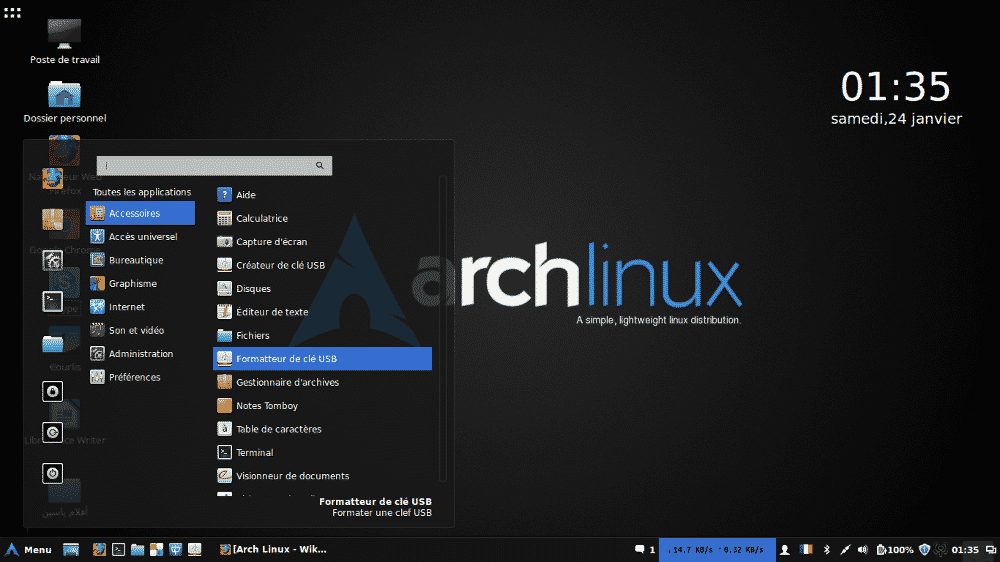Switch to Arch Linux - Wik... window
1000x562 pixels.
(273, 549)
